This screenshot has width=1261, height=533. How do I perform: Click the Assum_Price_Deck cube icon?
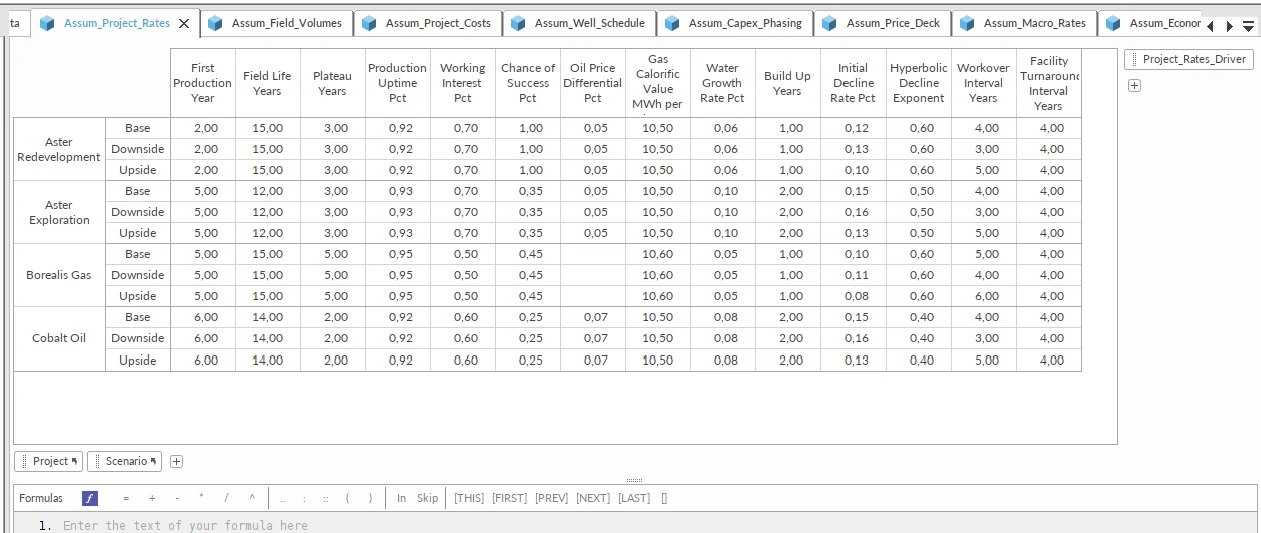[x=830, y=23]
